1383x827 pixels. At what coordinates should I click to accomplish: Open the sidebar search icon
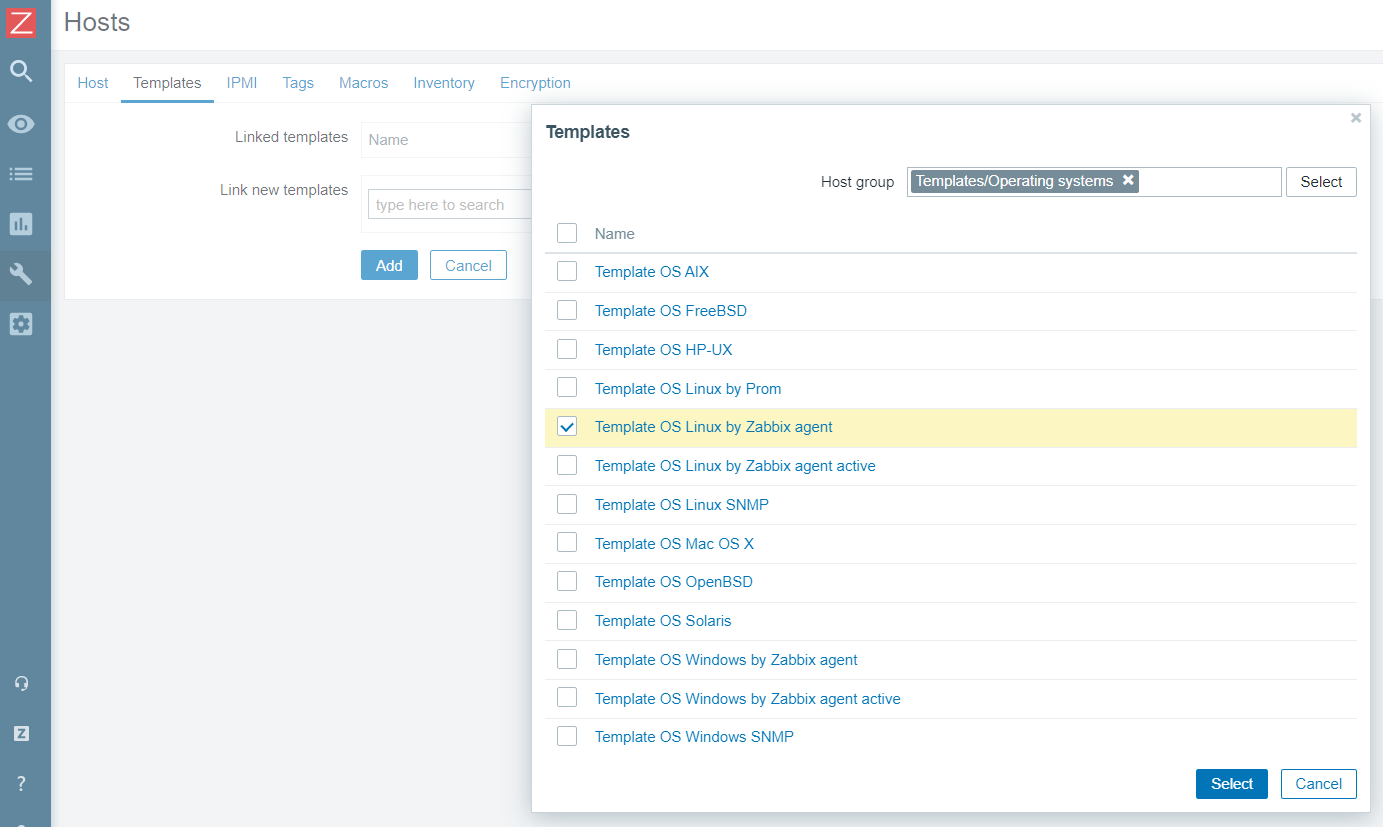(x=21, y=71)
